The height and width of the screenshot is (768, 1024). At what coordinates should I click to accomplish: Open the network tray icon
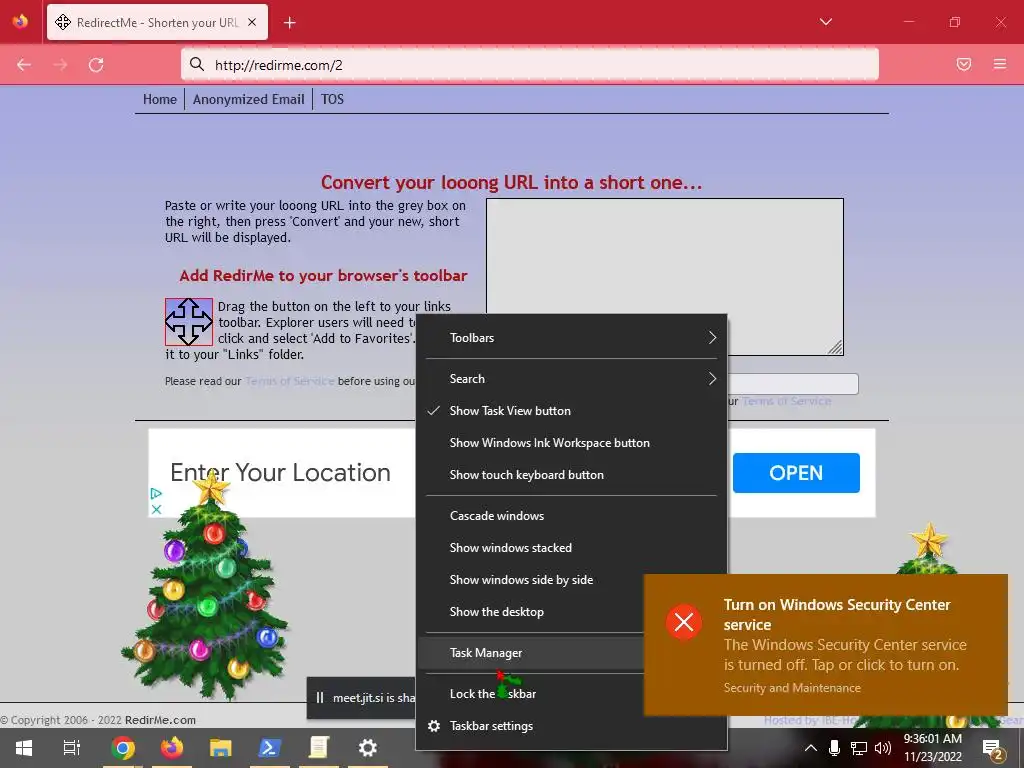pyautogui.click(x=859, y=748)
